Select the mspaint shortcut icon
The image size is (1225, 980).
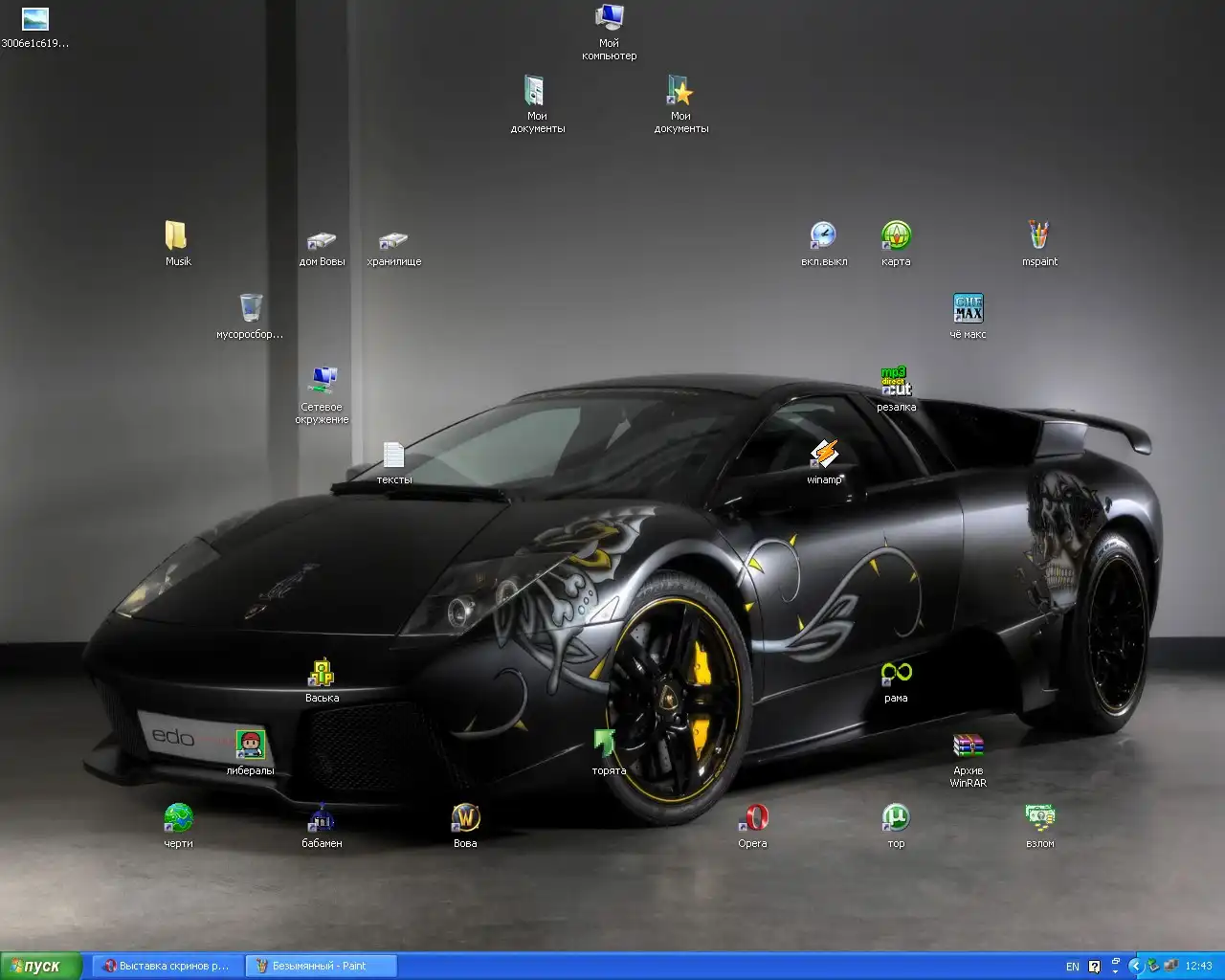tap(1039, 236)
